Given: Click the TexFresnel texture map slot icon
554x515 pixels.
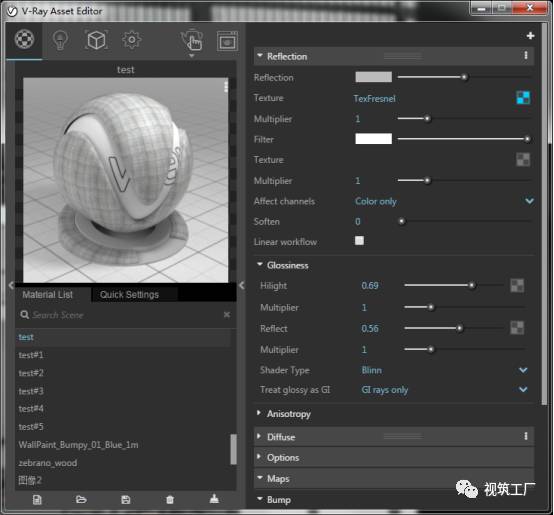Looking at the screenshot, I should tap(523, 98).
